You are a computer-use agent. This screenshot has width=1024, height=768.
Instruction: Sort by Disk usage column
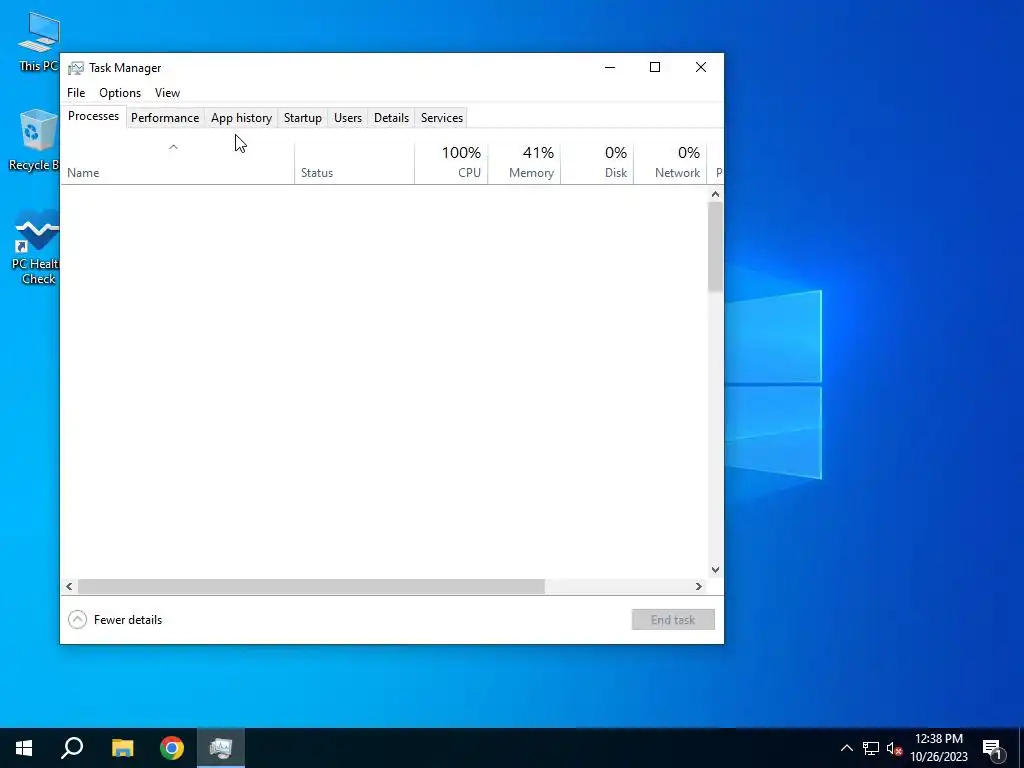click(x=597, y=163)
